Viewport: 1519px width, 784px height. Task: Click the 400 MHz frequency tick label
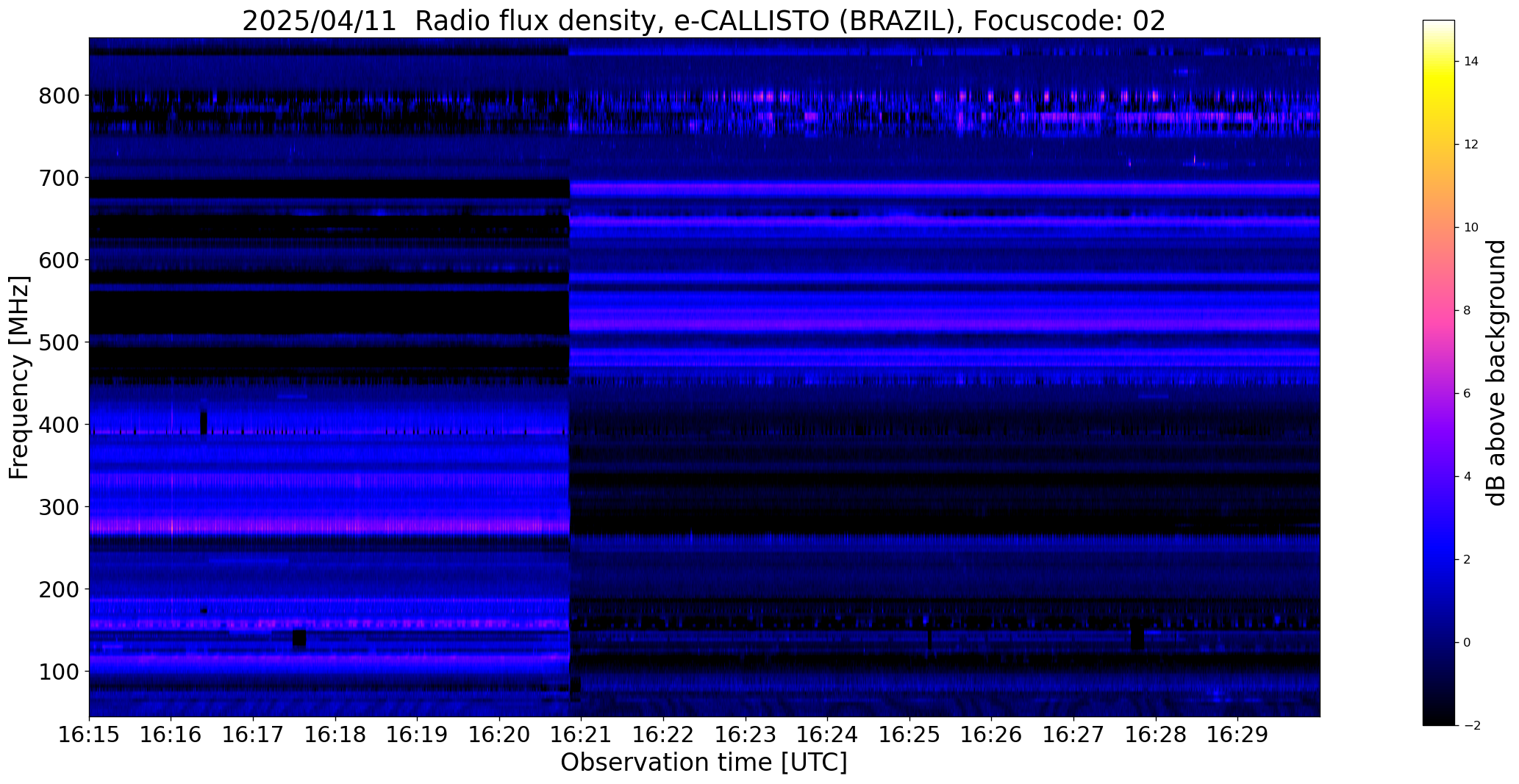pos(58,425)
